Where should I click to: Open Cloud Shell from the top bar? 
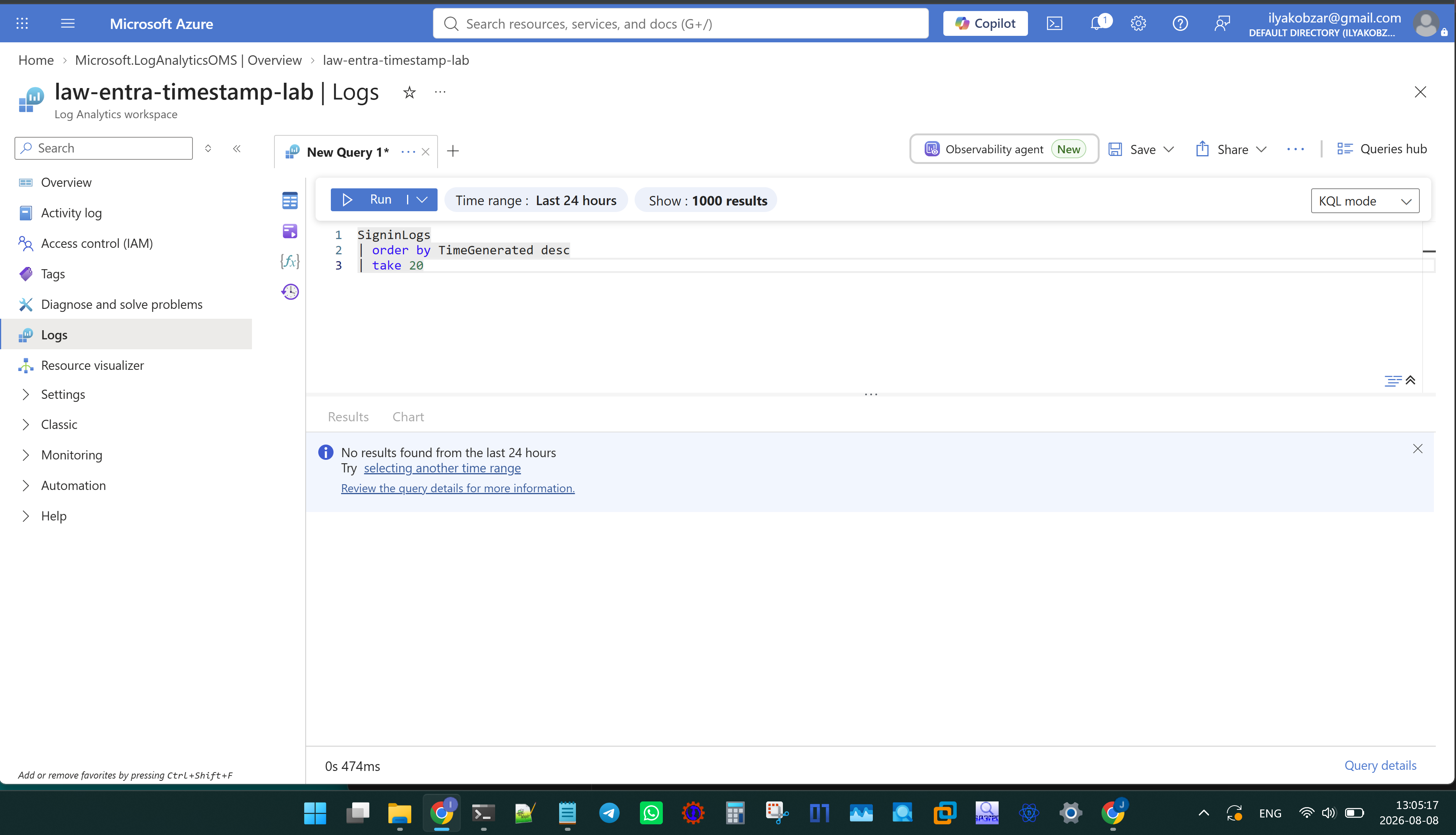click(1054, 24)
